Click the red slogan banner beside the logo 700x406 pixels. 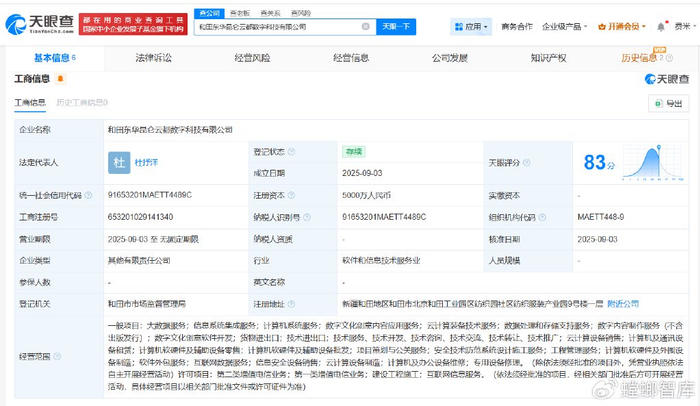pos(133,24)
